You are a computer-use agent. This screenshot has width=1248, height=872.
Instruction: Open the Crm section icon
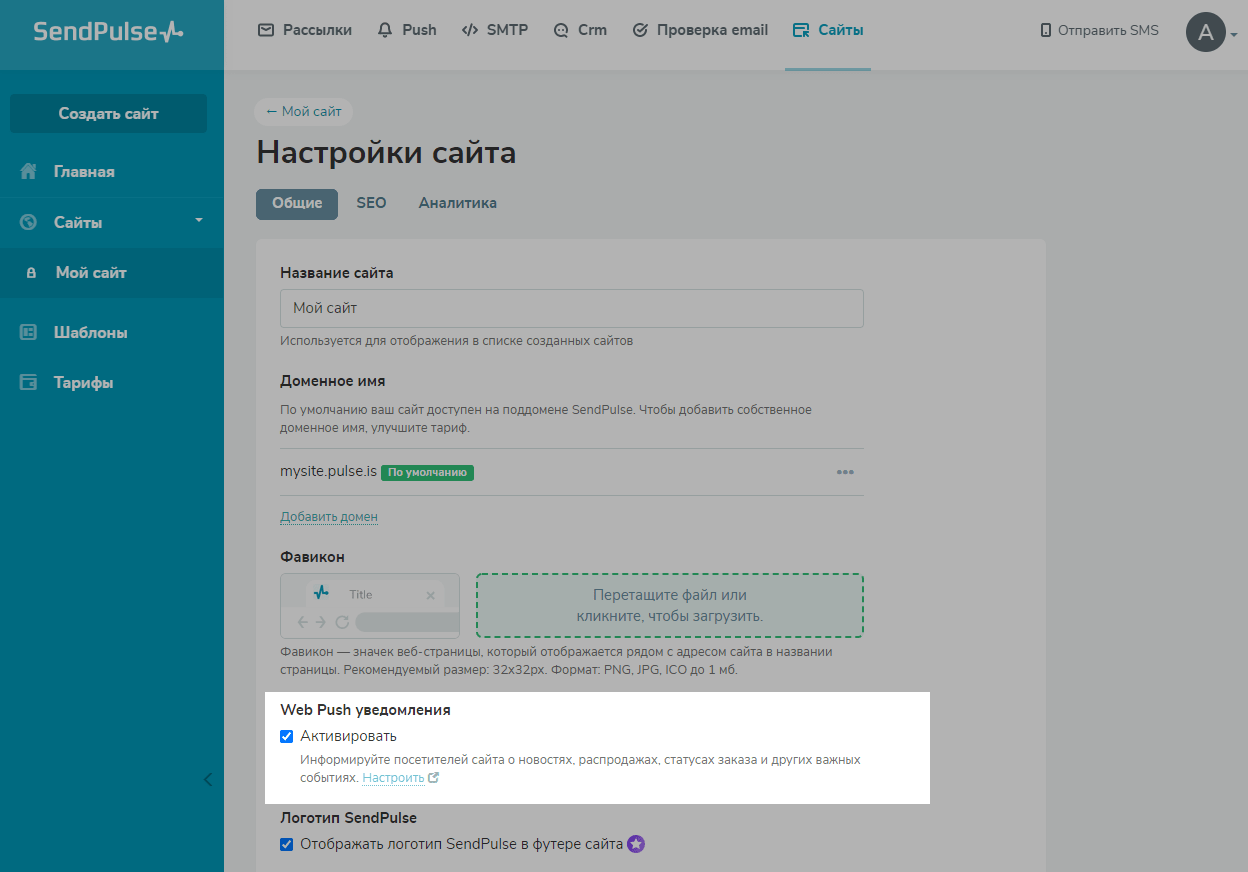559,30
